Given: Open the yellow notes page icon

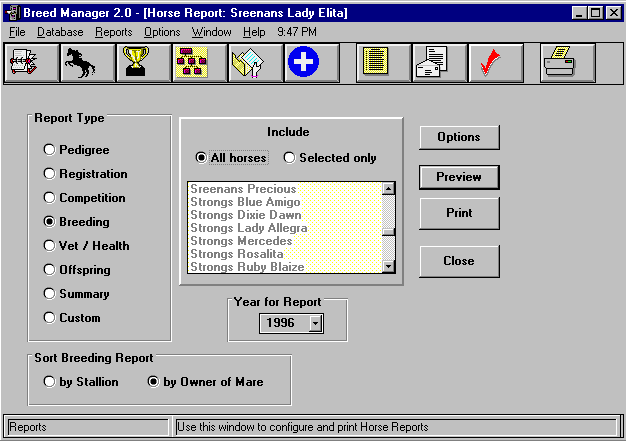Looking at the screenshot, I should click(x=384, y=64).
